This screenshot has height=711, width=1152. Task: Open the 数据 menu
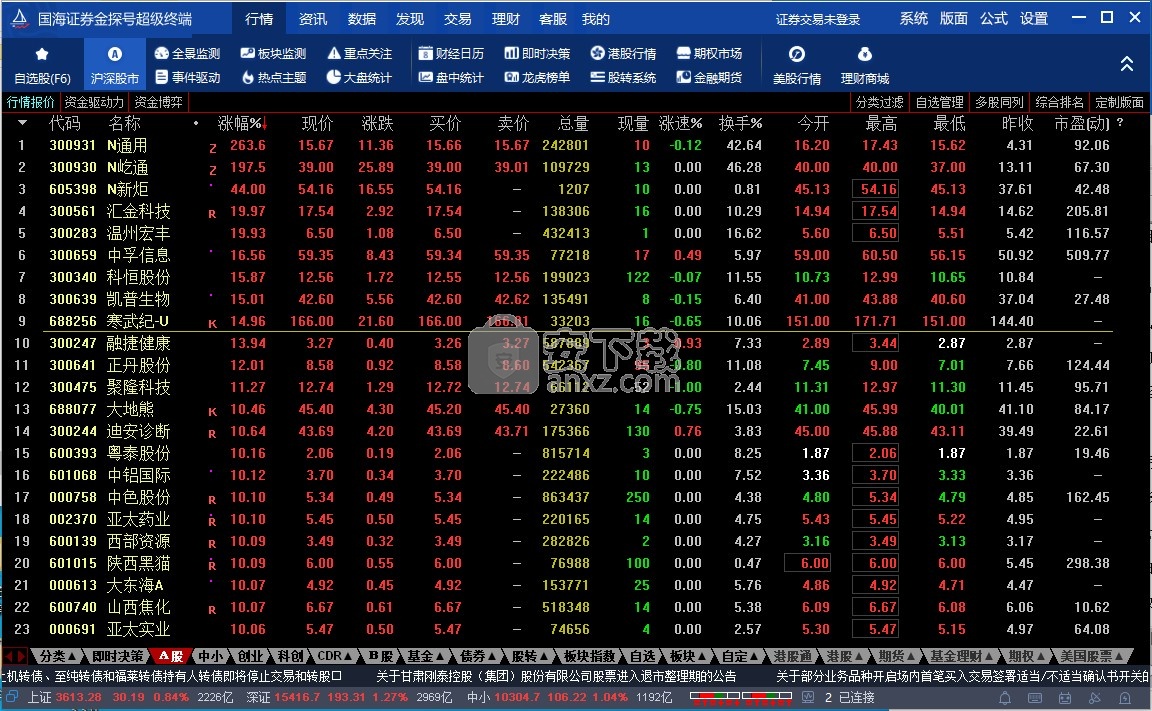(361, 19)
